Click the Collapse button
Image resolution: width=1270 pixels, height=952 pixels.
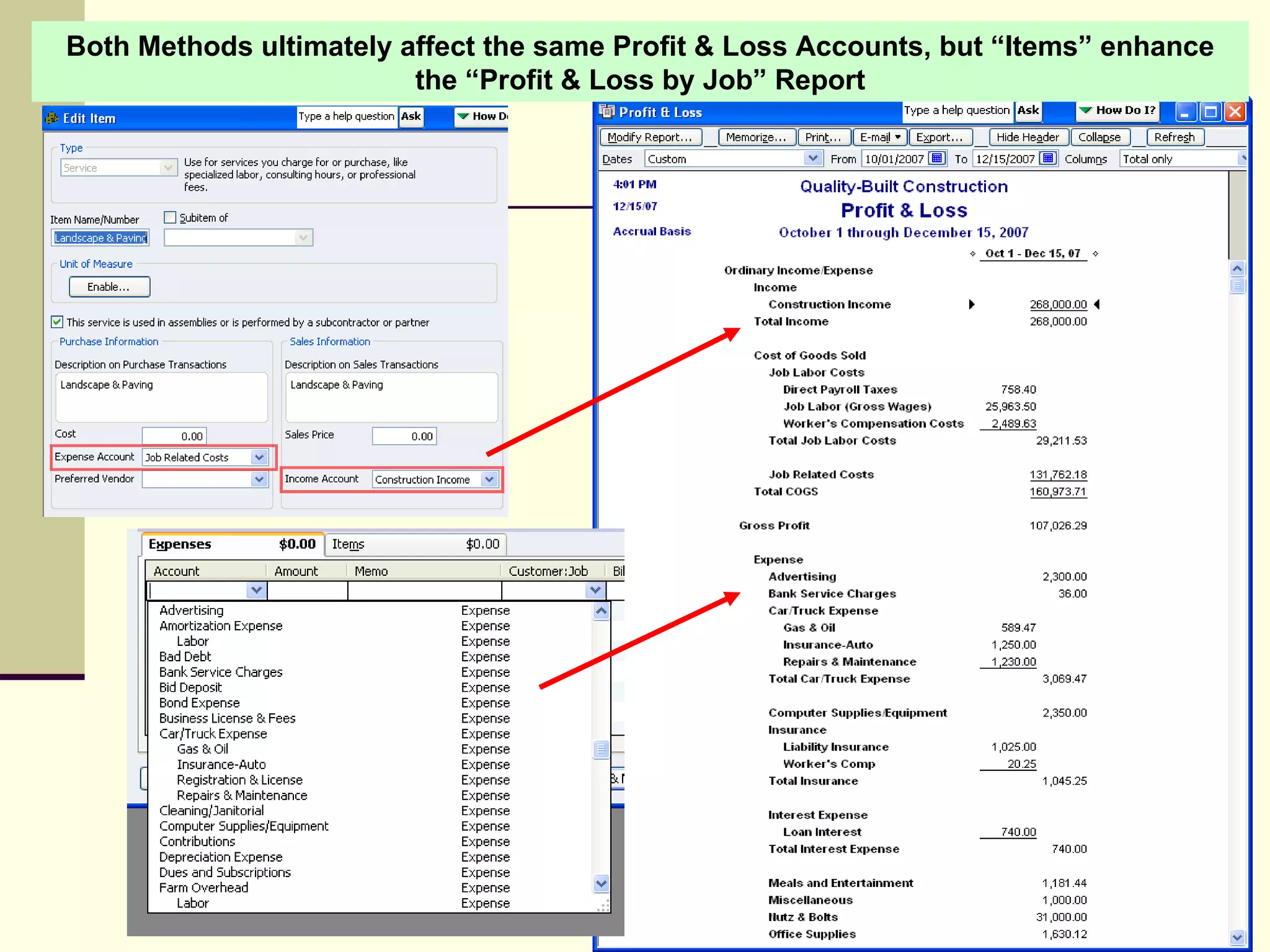pos(1099,137)
